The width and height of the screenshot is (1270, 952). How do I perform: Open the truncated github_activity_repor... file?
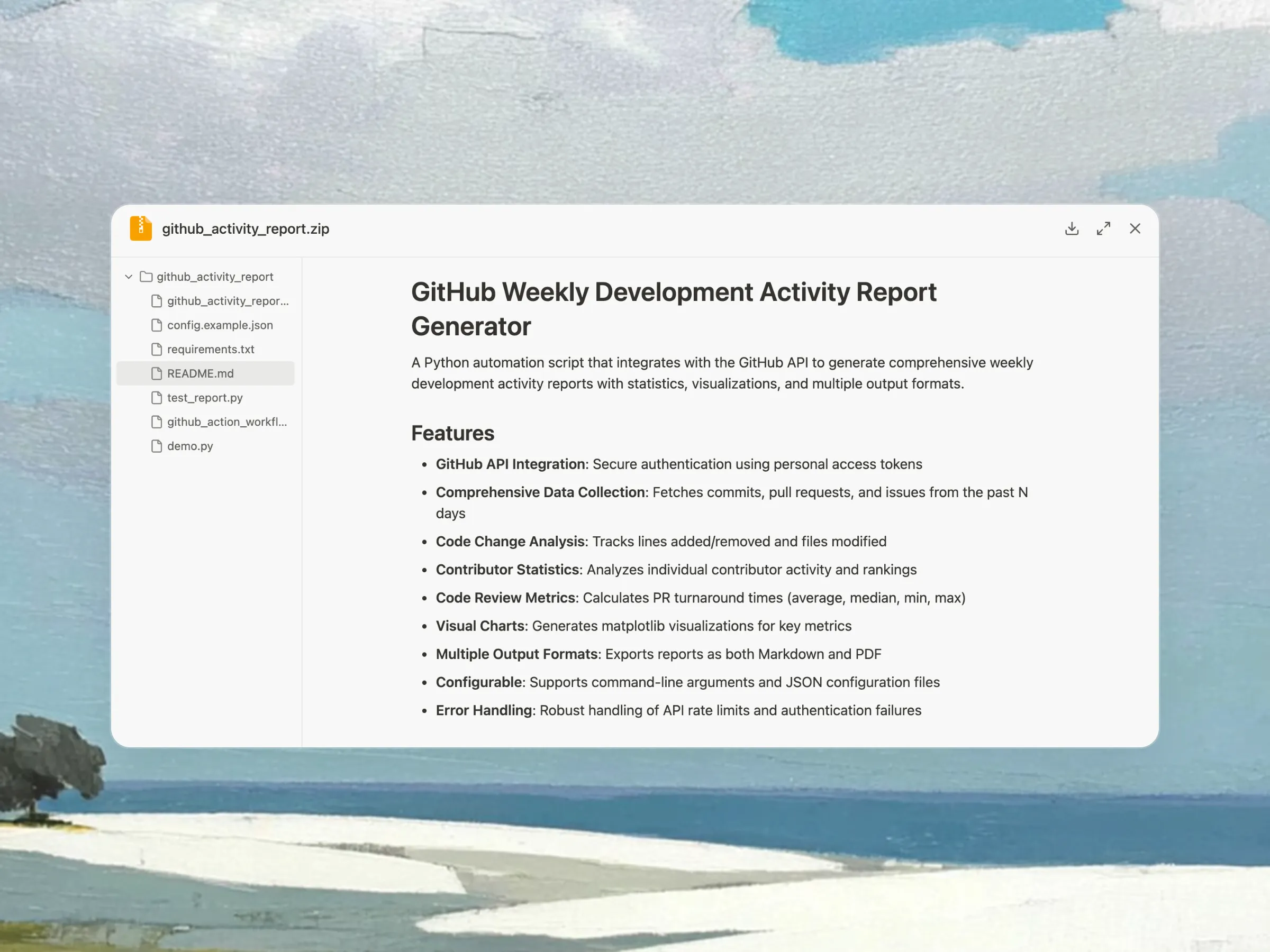pos(228,301)
